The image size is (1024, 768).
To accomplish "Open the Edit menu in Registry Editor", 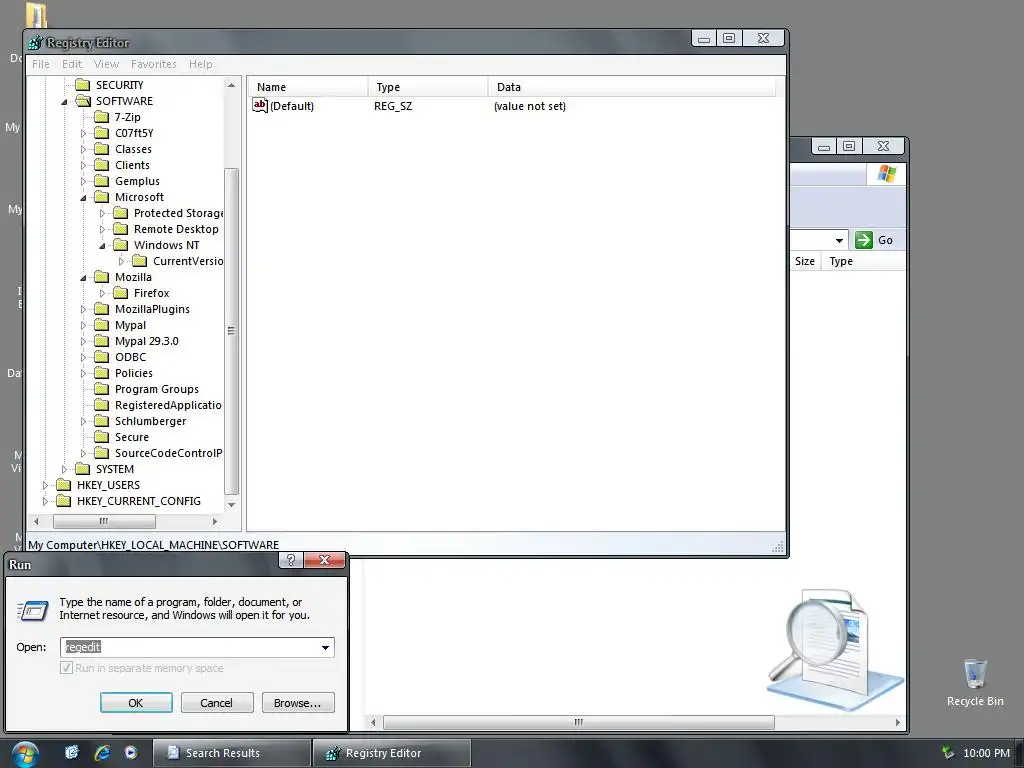I will (x=72, y=64).
